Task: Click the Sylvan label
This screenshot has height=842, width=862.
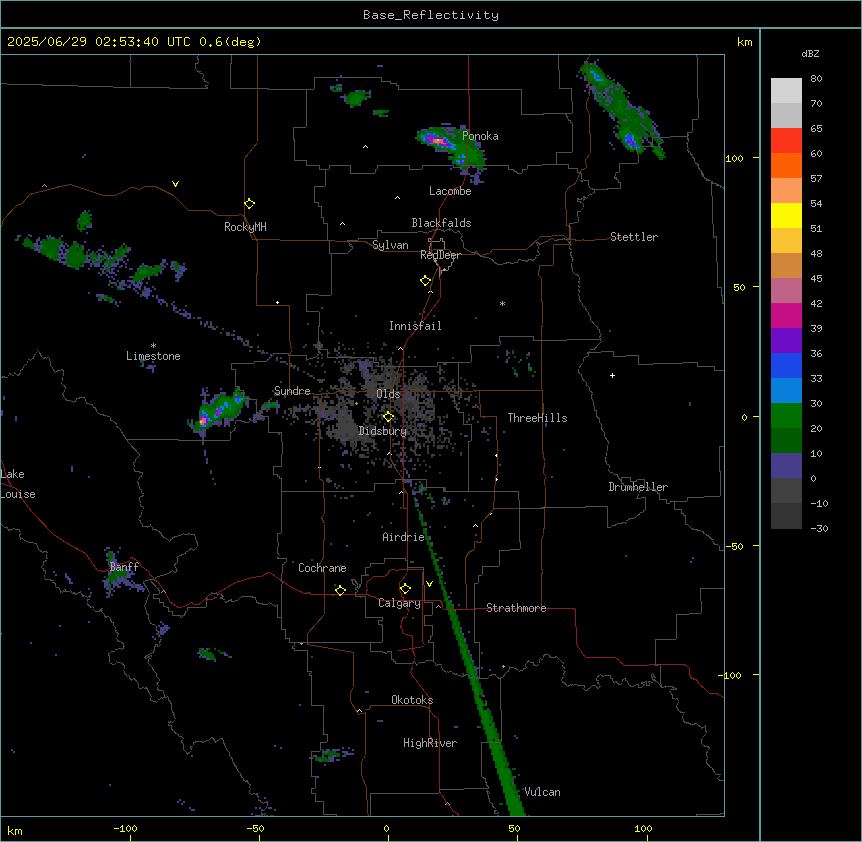Action: pyautogui.click(x=390, y=245)
